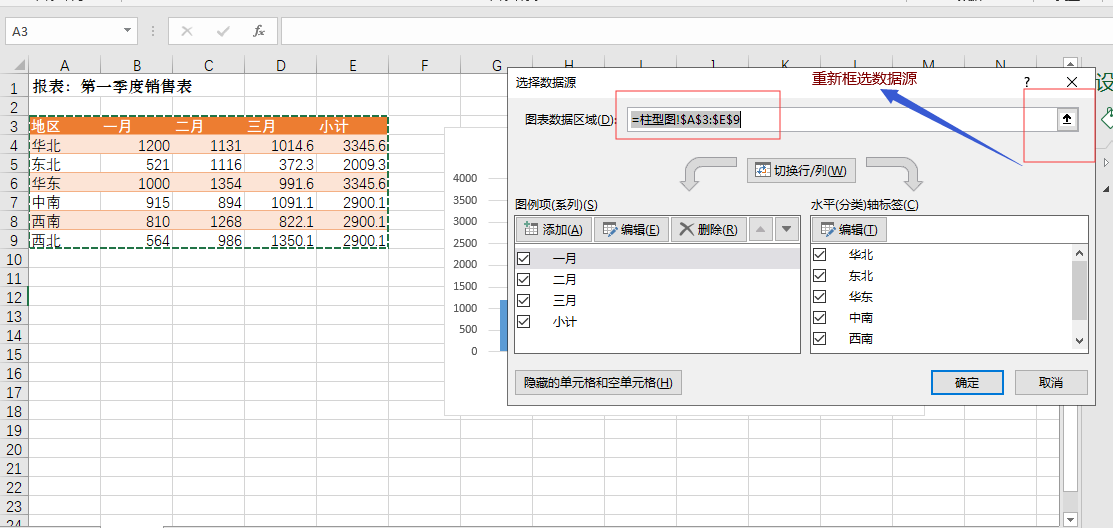The width and height of the screenshot is (1113, 528).
Task: Select column A header
Action: [x=65, y=65]
